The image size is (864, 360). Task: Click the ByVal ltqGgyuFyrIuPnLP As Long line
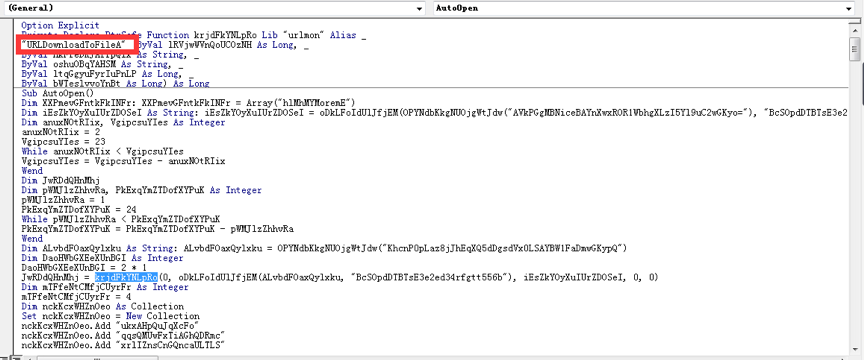pyautogui.click(x=107, y=74)
